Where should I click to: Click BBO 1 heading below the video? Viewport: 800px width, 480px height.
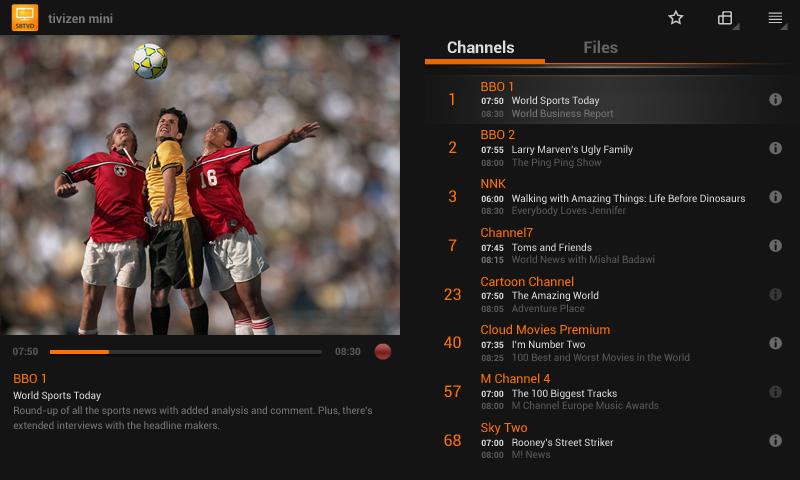[30, 378]
